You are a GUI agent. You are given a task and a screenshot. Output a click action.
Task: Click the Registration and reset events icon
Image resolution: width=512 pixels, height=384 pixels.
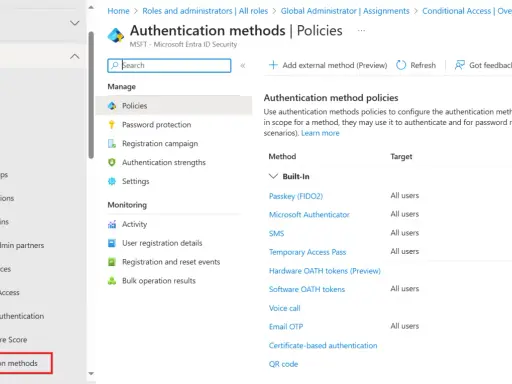tap(112, 262)
